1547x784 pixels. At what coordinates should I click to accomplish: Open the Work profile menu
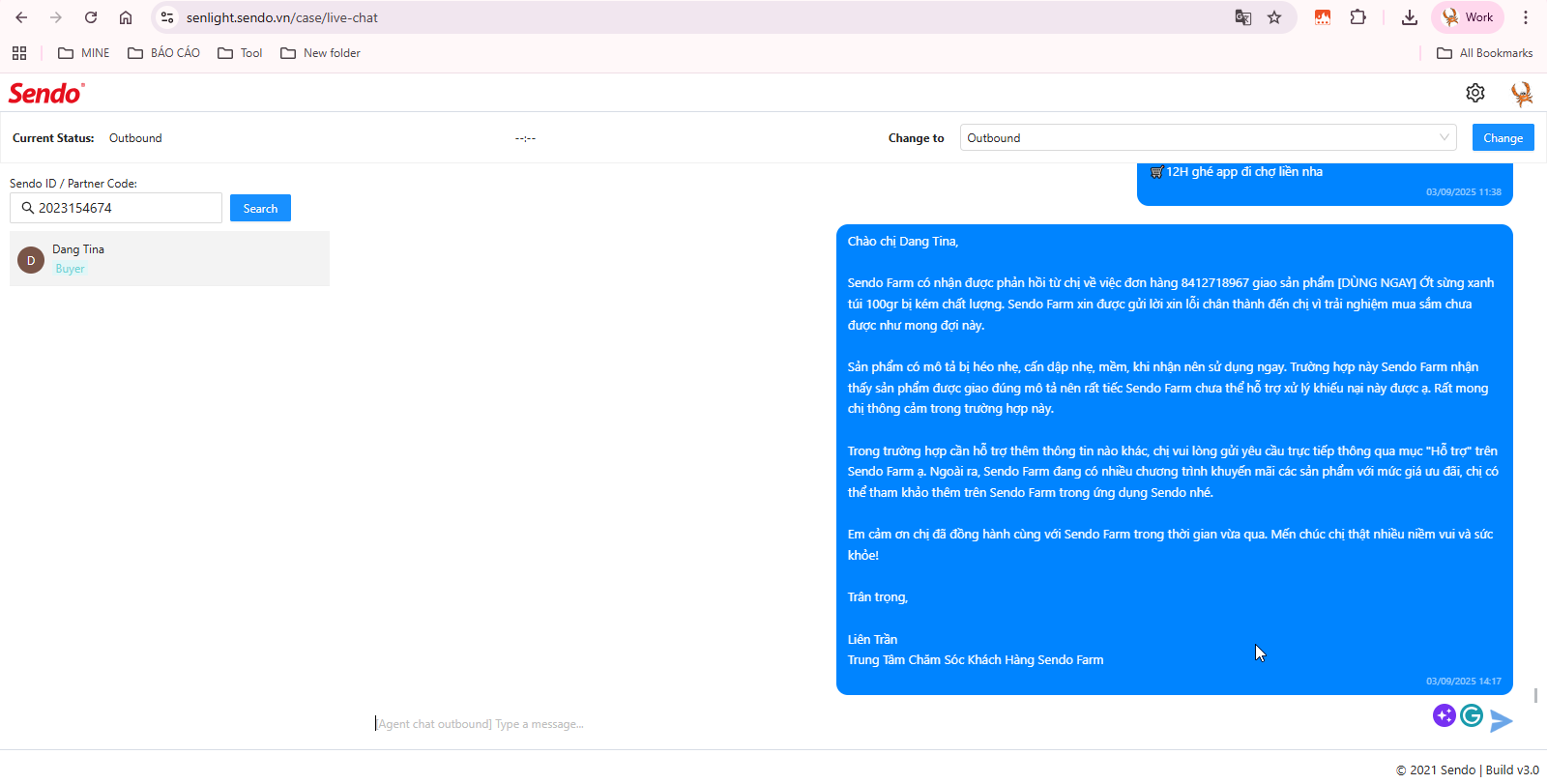point(1468,17)
